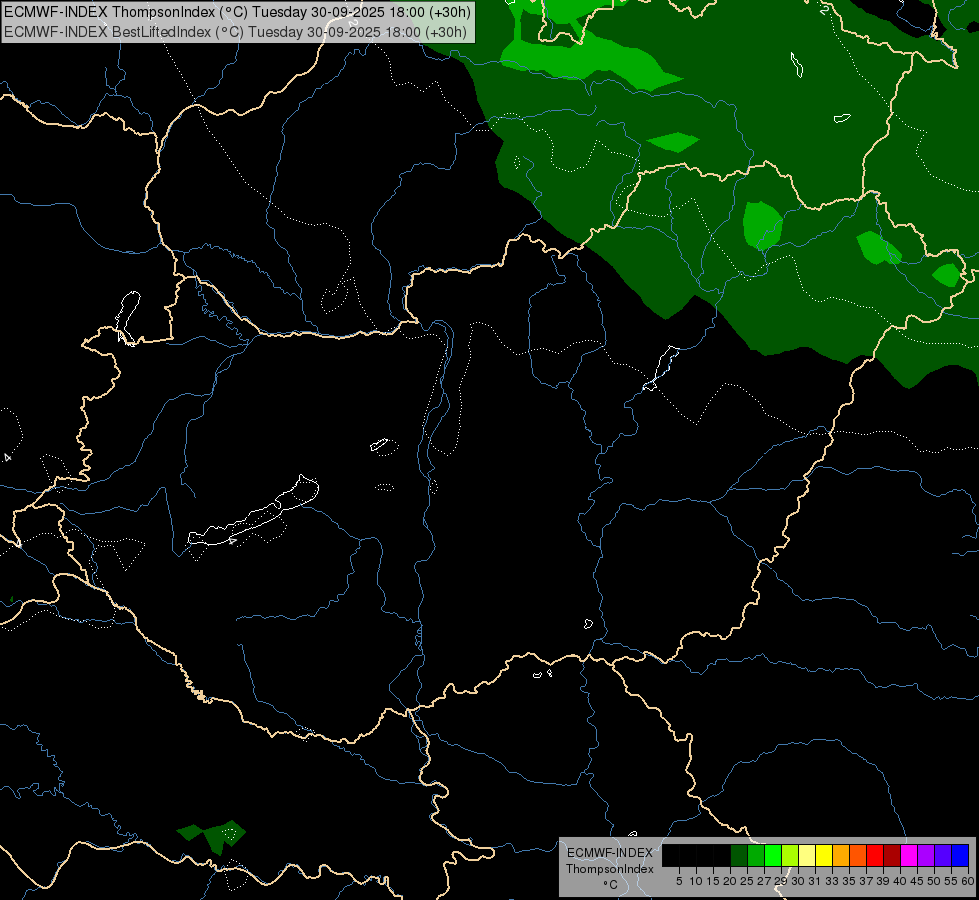Select the bright green legend swatch between 27 and 29
The width and height of the screenshot is (979, 900).
pyautogui.click(x=773, y=855)
